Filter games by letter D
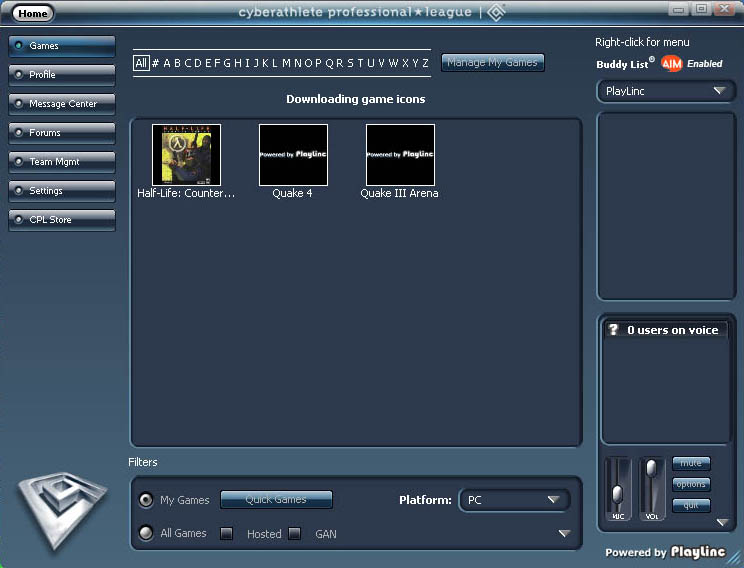The width and height of the screenshot is (744, 568). click(198, 63)
